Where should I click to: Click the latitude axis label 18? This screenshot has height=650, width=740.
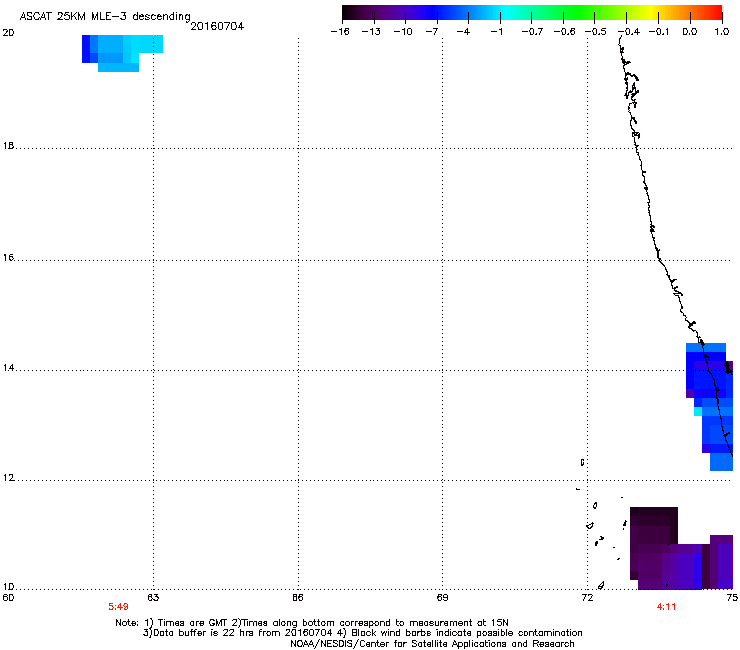(x=8, y=146)
